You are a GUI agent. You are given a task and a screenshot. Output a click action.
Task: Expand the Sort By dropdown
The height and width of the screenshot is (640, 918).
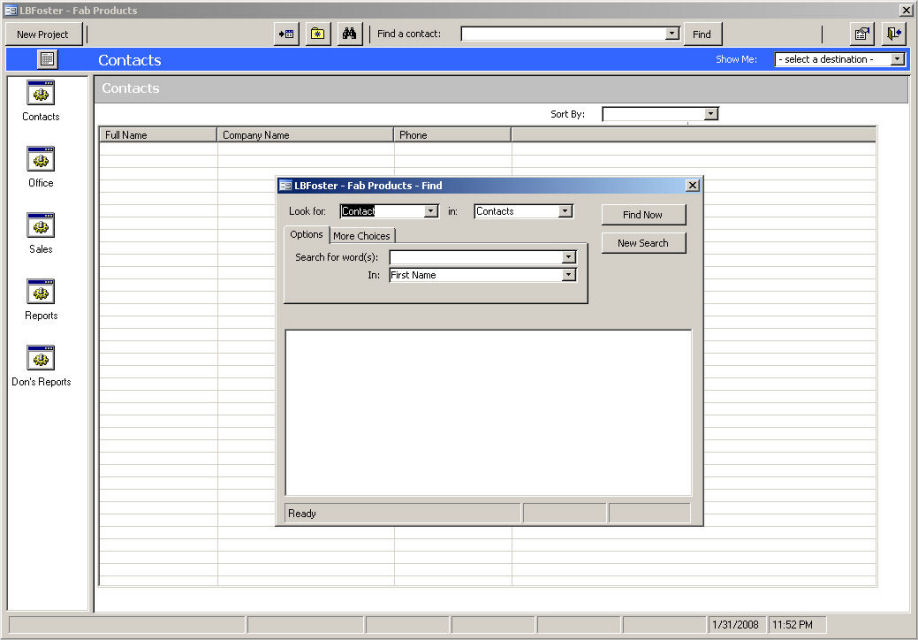click(x=711, y=114)
